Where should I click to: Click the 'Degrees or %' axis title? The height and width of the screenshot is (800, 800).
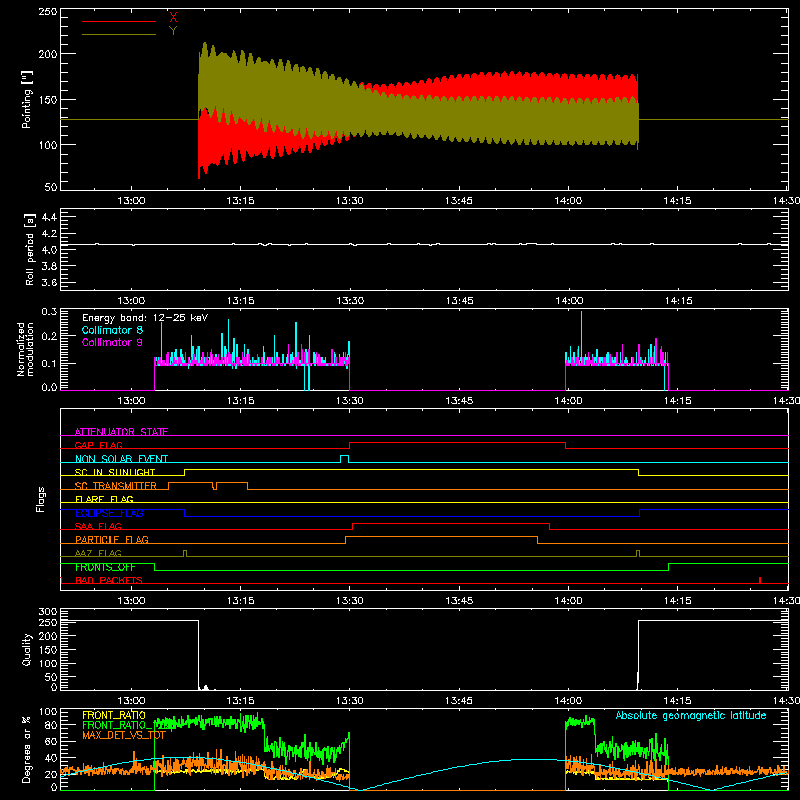(x=27, y=750)
